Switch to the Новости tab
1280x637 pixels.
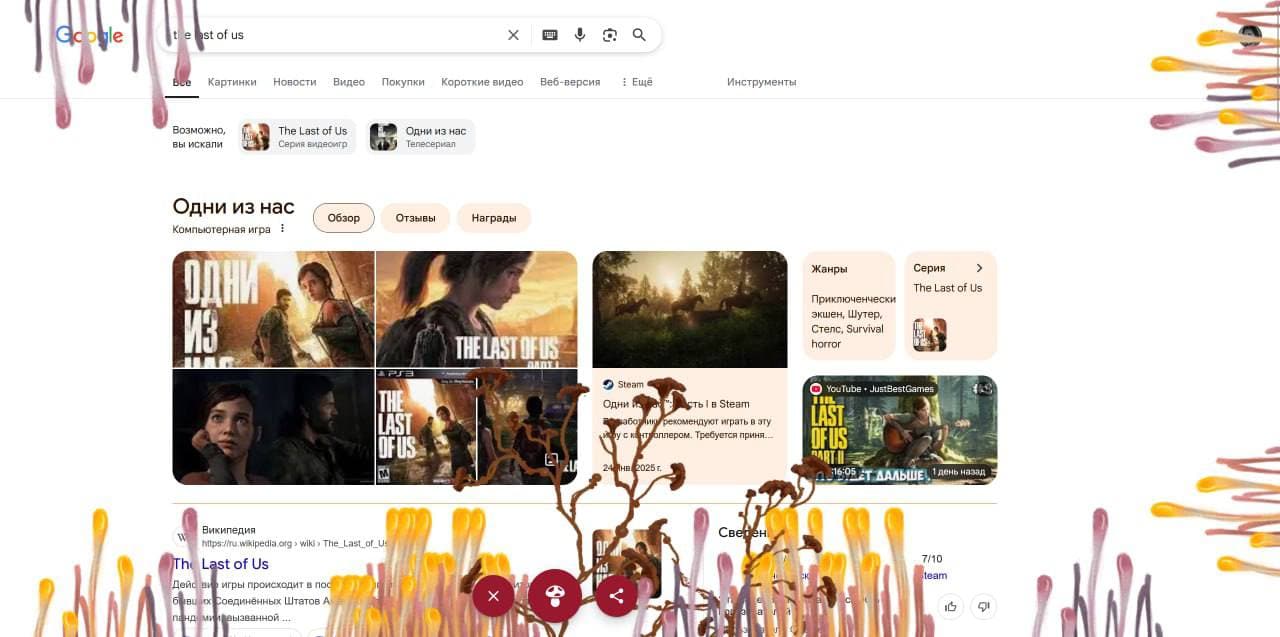(x=295, y=82)
